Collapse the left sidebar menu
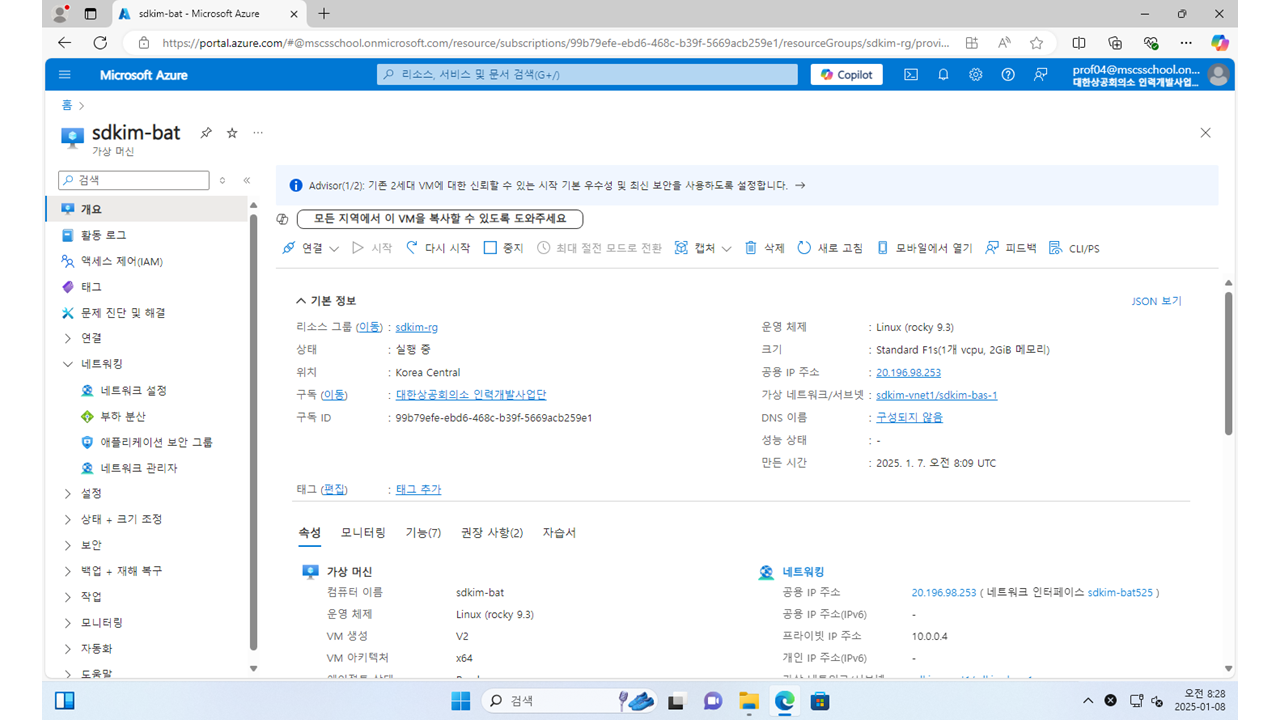Image resolution: width=1280 pixels, height=720 pixels. pos(246,181)
